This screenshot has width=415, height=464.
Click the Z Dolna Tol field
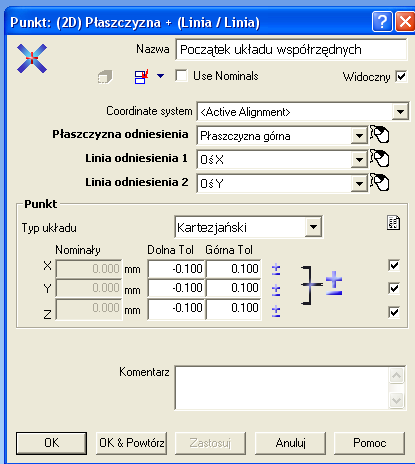176,308
